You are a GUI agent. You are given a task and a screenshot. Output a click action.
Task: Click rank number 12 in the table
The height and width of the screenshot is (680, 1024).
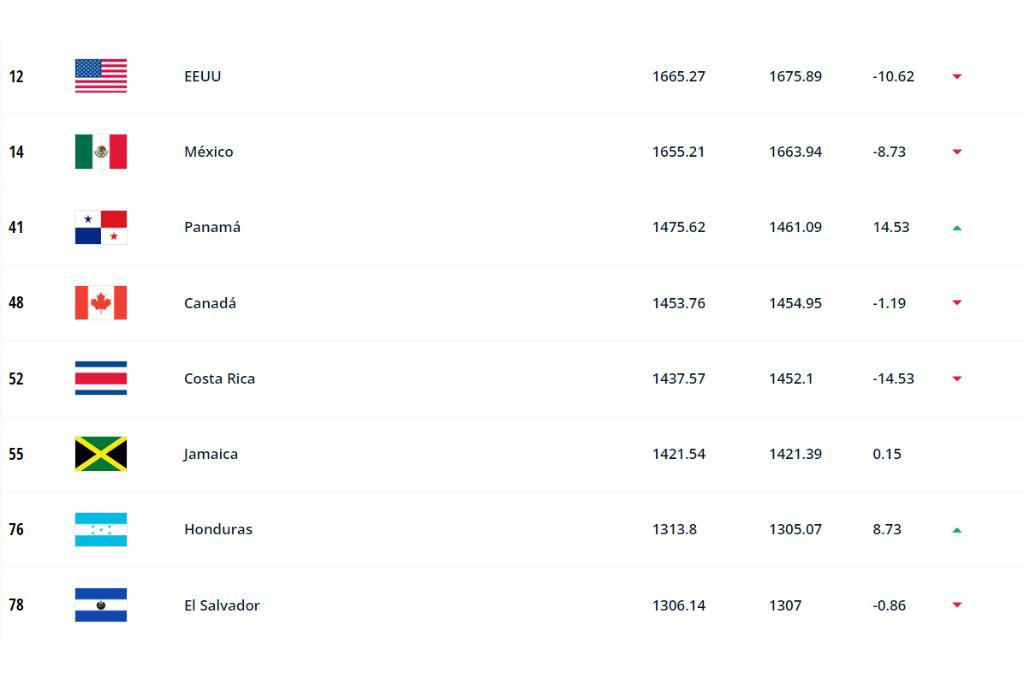16,76
